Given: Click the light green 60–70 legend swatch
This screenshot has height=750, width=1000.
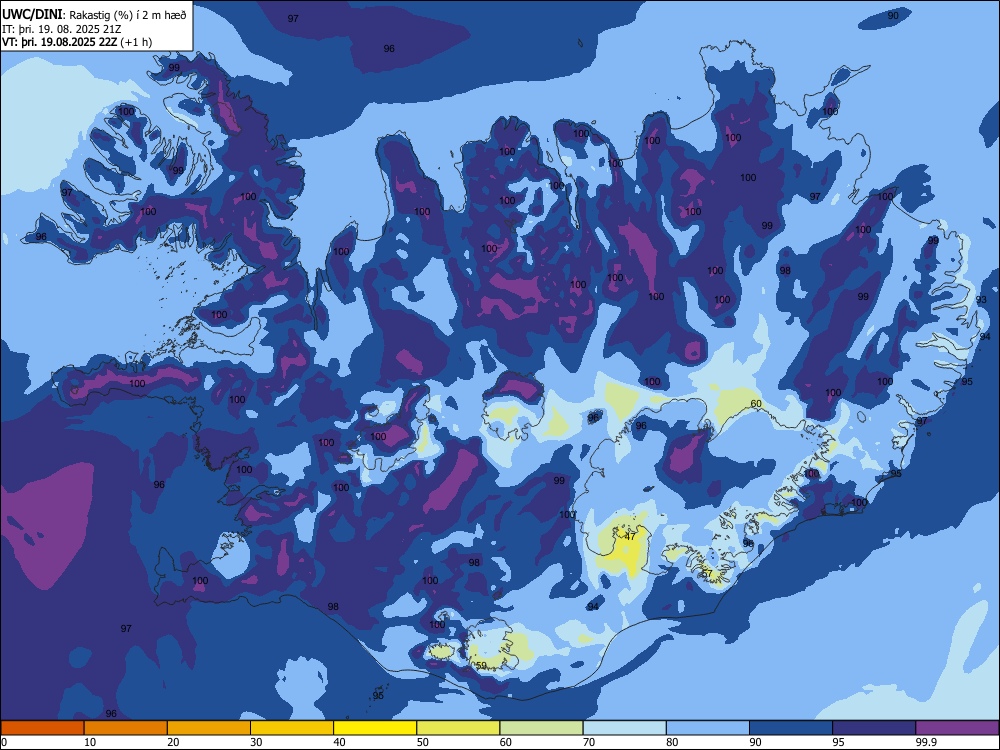Looking at the screenshot, I should click(541, 728).
